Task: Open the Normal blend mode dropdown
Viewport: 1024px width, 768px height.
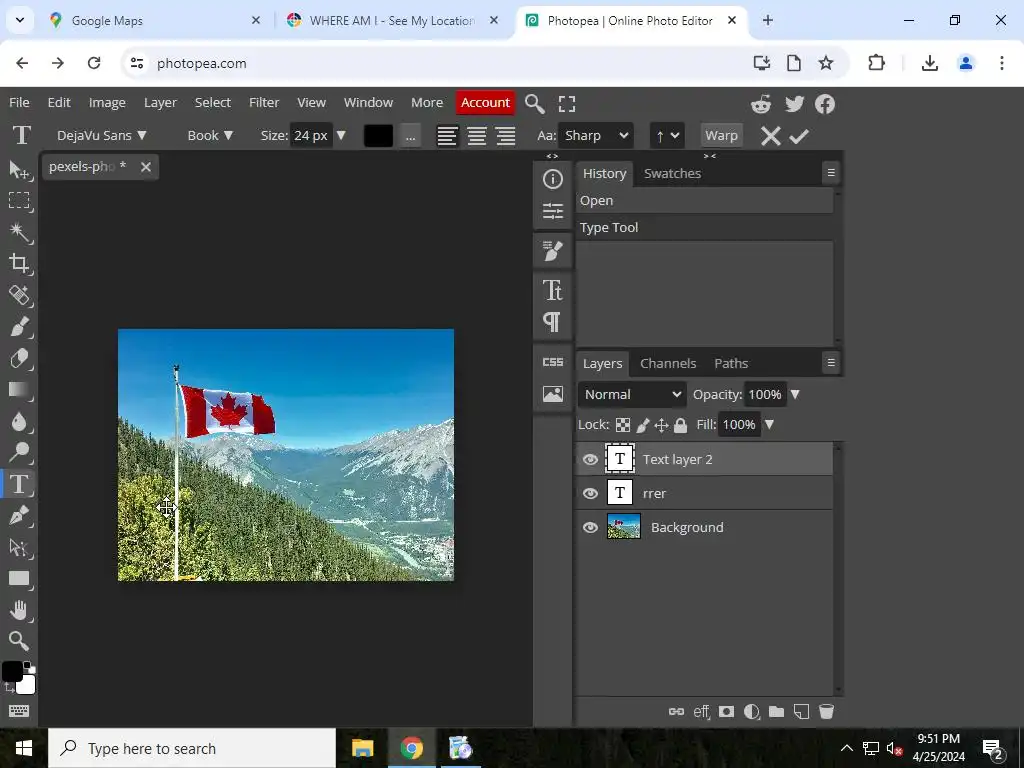Action: (632, 394)
